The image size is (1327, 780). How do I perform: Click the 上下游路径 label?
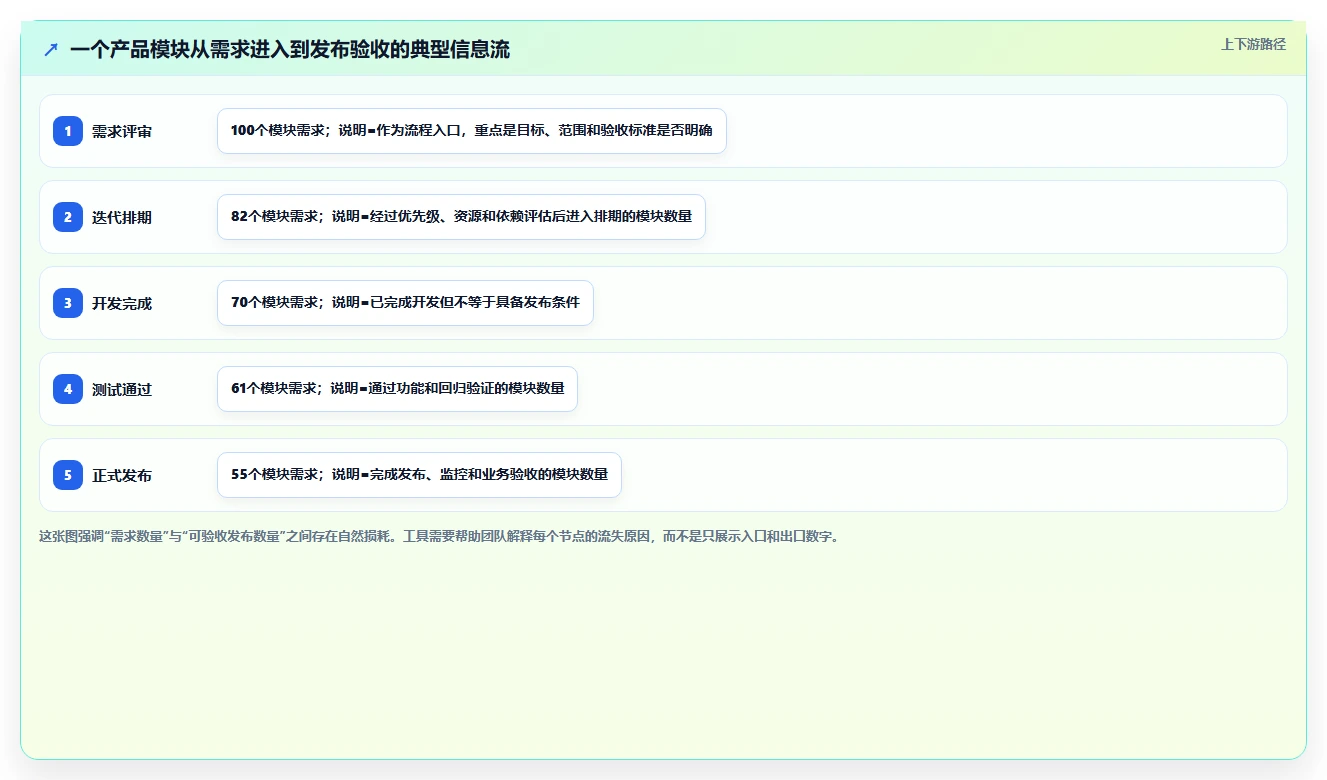(1253, 44)
